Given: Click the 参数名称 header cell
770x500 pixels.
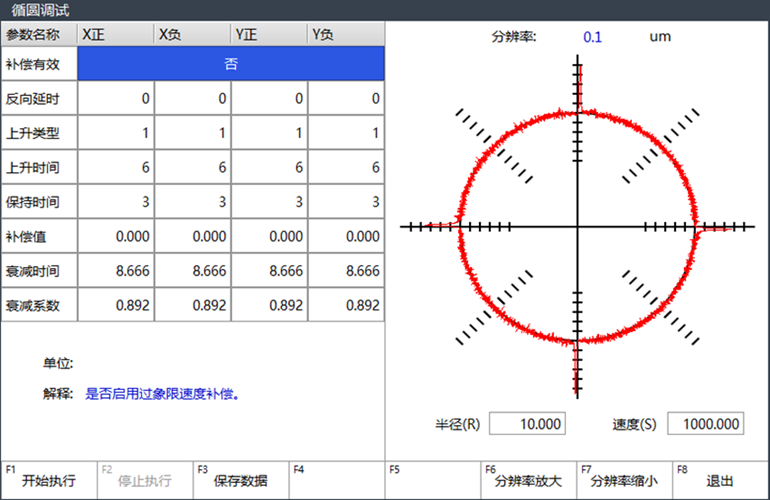Looking at the screenshot, I should click(x=39, y=34).
